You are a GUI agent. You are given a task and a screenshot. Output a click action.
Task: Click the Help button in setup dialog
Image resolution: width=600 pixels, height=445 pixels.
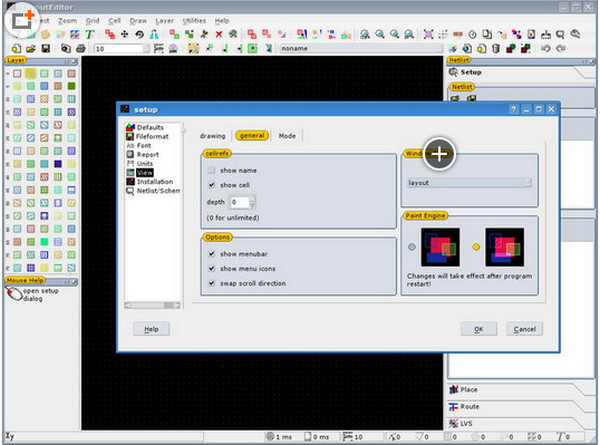point(151,328)
